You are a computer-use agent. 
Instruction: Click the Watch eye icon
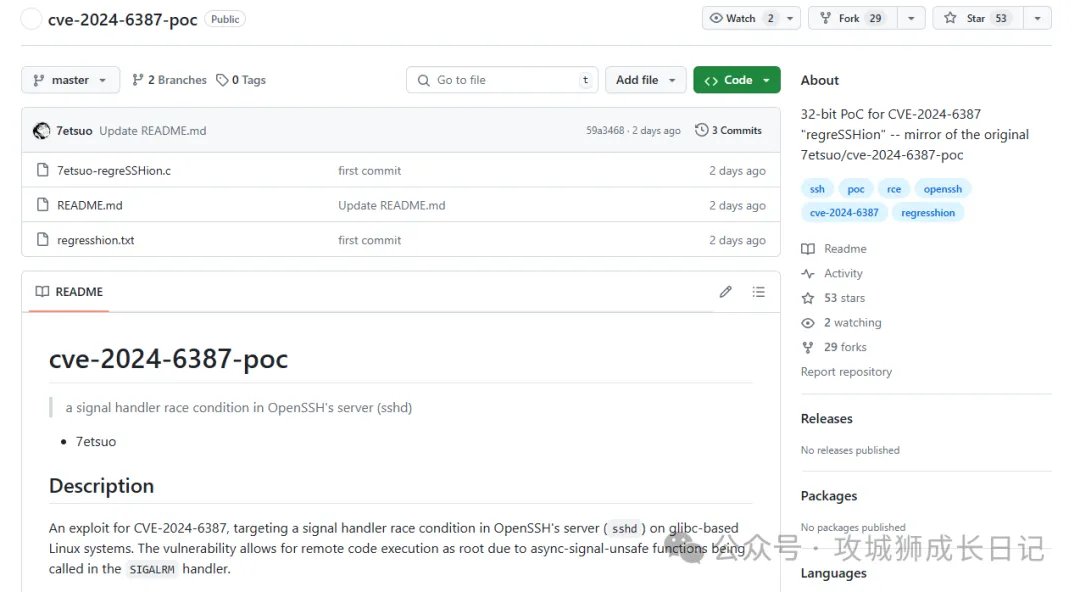pyautogui.click(x=716, y=19)
